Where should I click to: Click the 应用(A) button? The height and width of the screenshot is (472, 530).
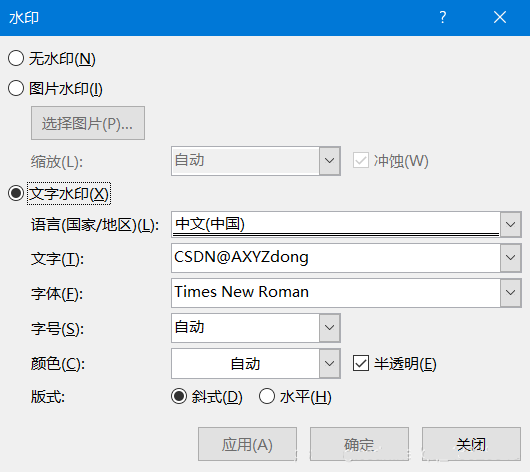click(x=247, y=444)
